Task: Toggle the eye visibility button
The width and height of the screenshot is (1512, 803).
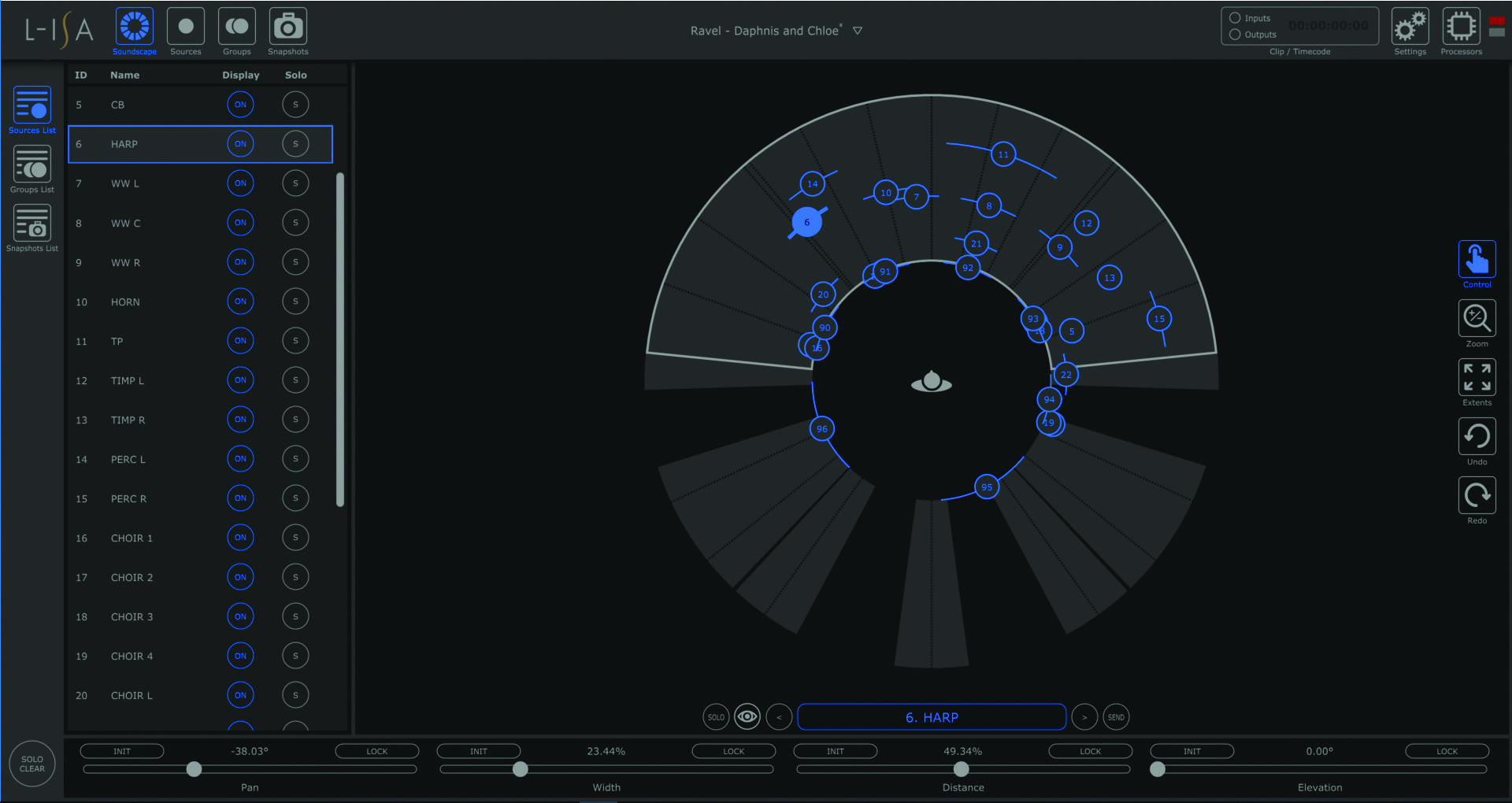Action: [x=747, y=716]
